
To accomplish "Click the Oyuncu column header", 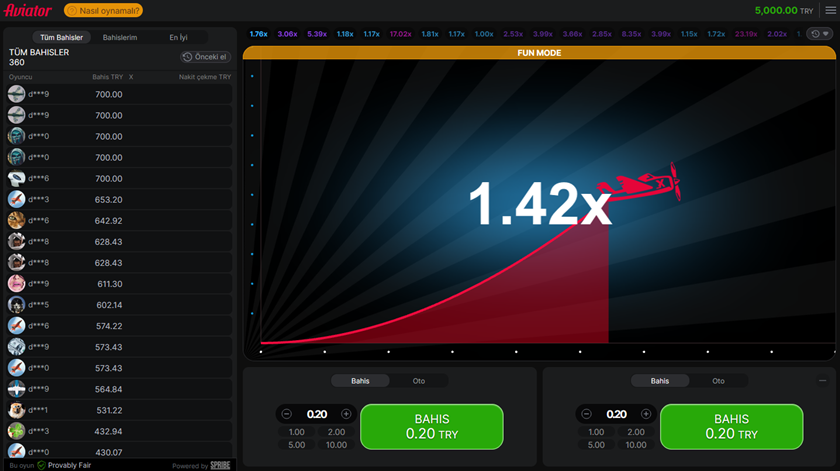I will [x=20, y=77].
